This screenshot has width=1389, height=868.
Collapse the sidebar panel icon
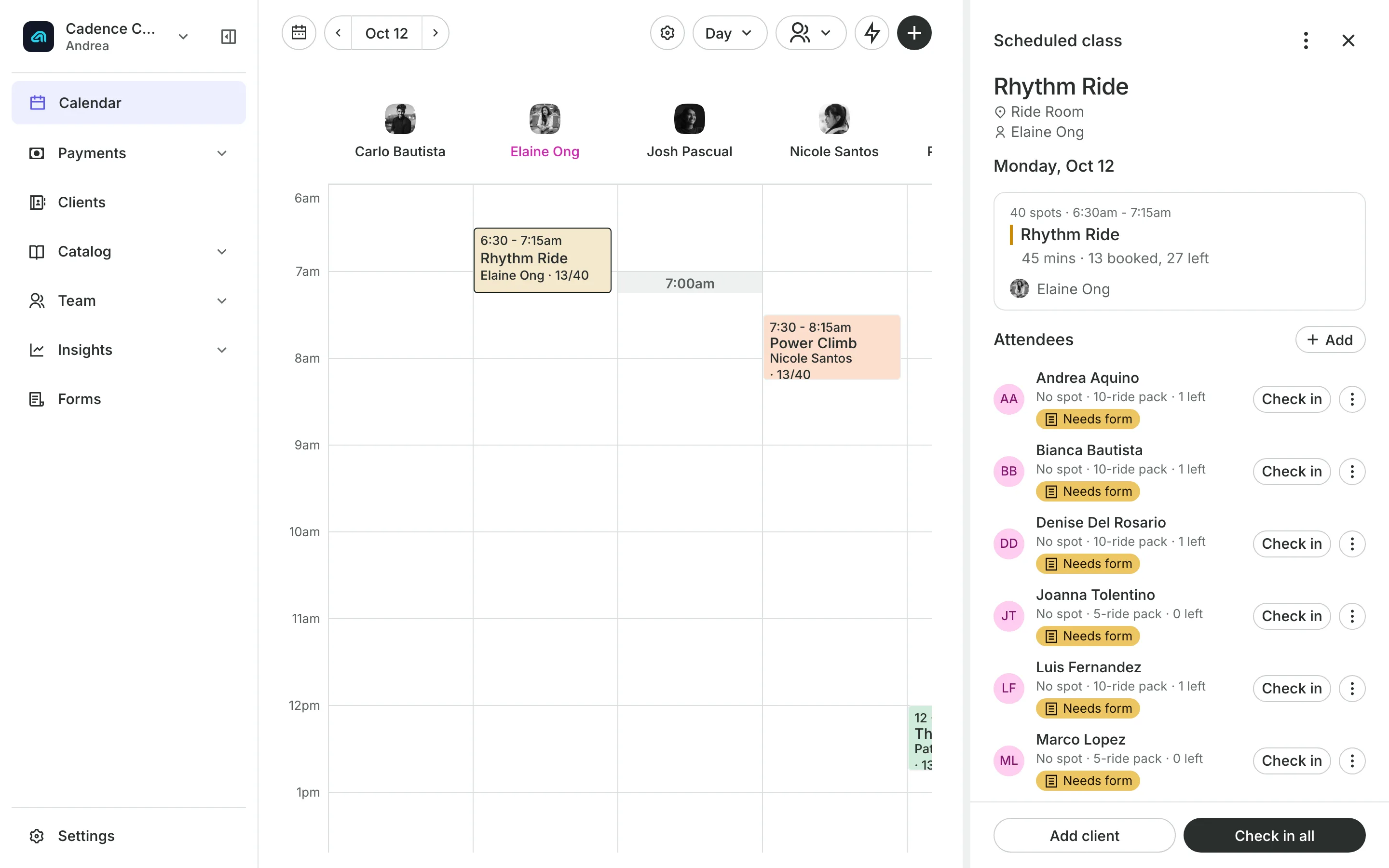229,37
